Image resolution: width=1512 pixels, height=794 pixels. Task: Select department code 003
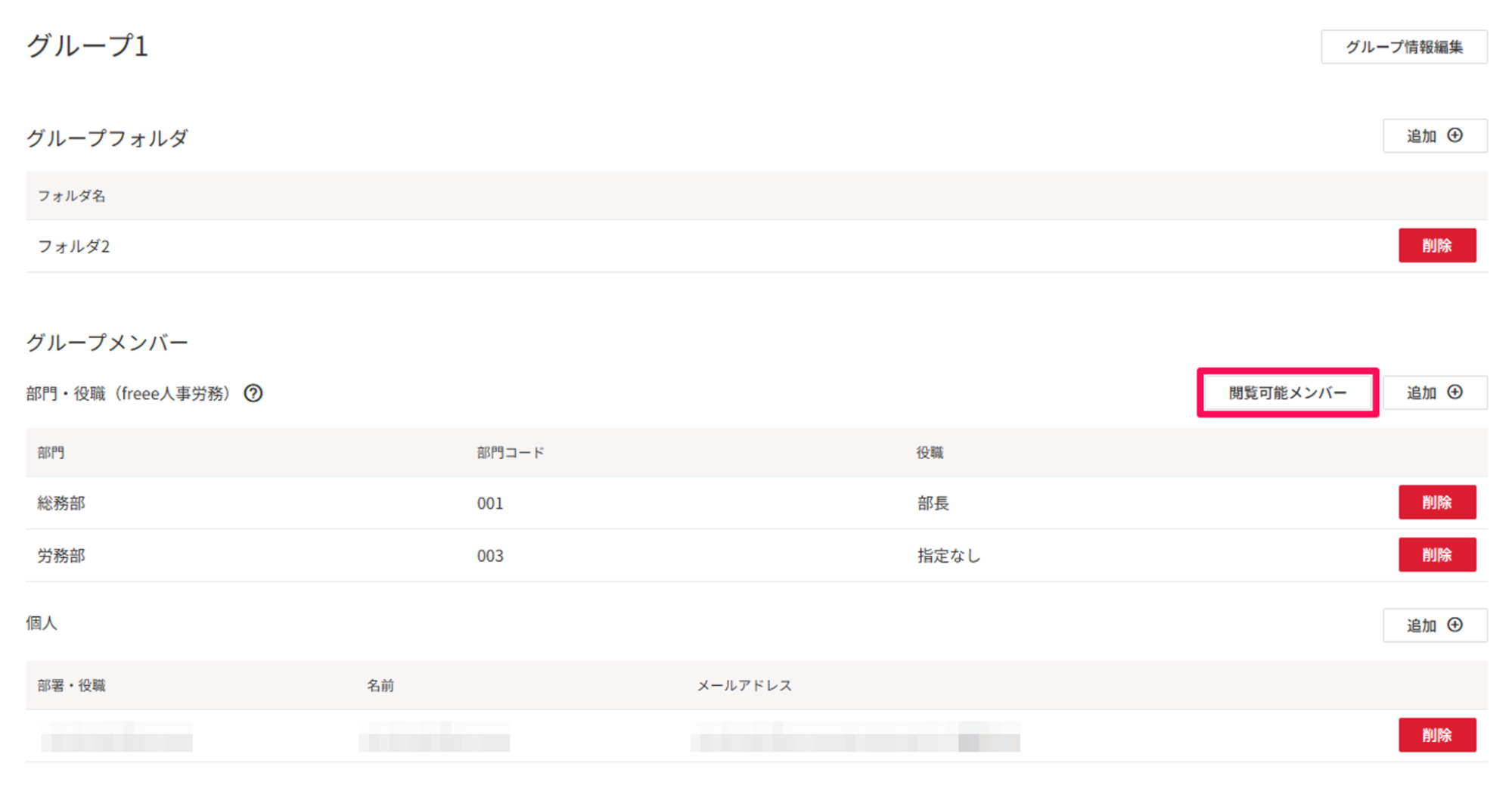(x=490, y=556)
